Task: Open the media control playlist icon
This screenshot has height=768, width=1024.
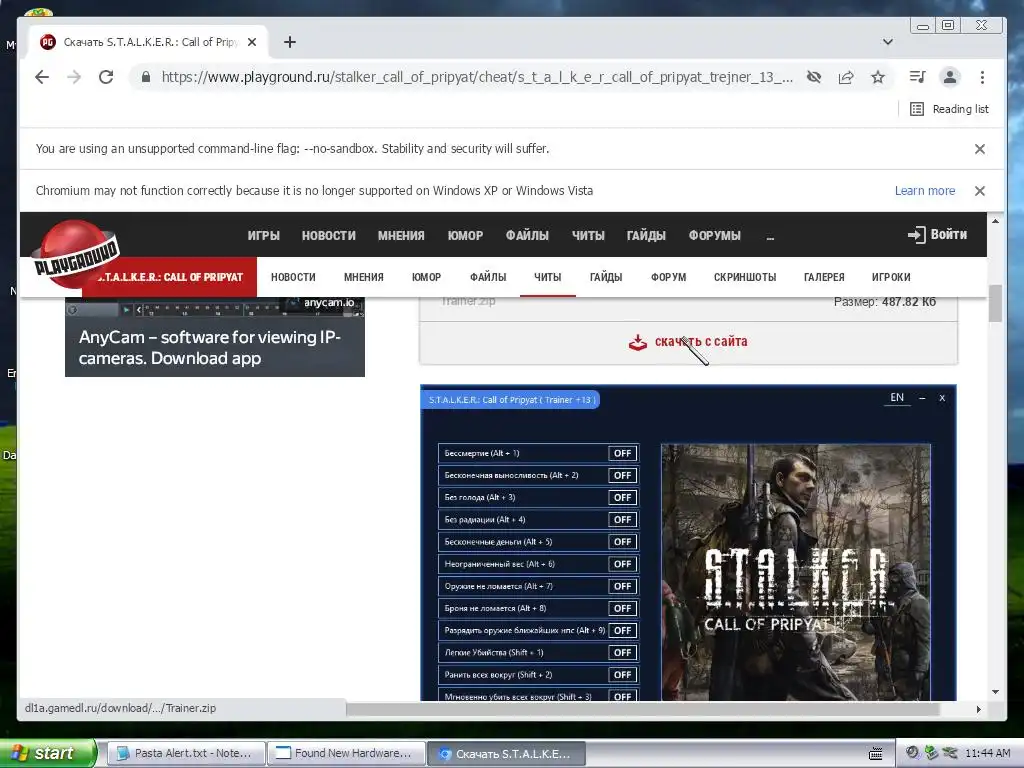Action: click(x=918, y=77)
